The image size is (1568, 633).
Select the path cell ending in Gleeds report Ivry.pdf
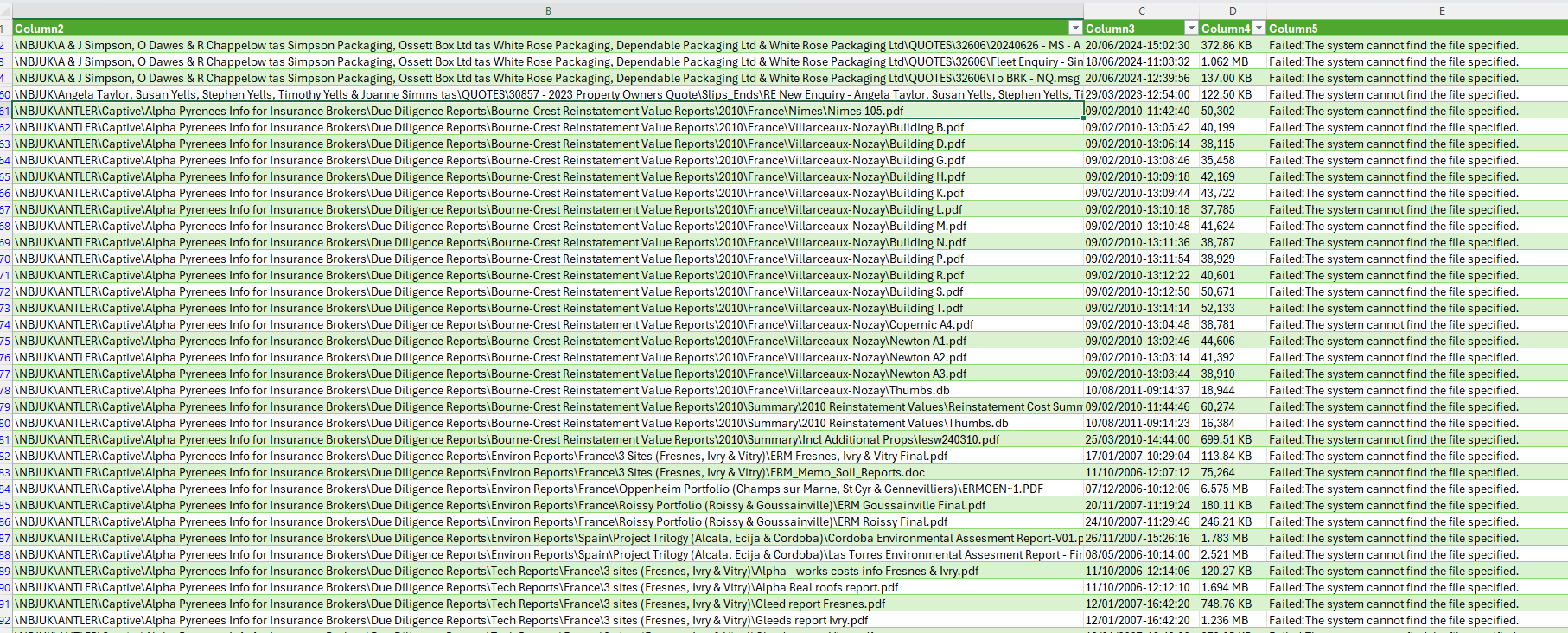point(548,620)
